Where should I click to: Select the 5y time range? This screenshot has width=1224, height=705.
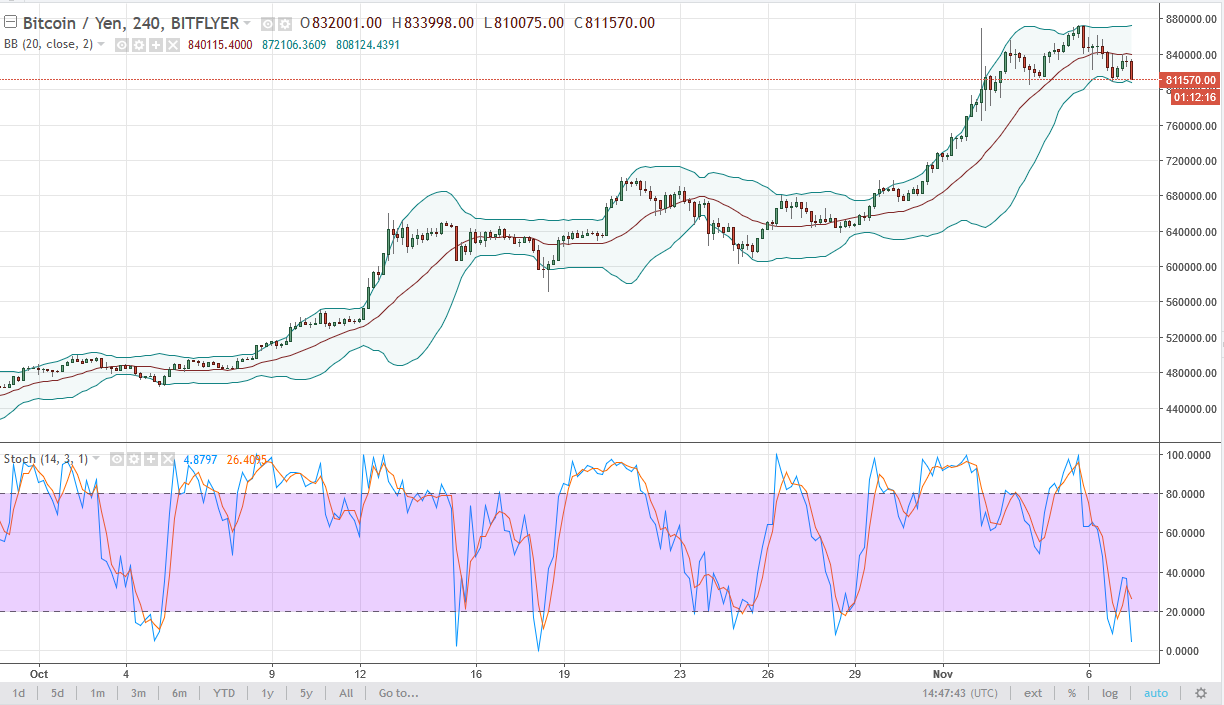[x=306, y=693]
